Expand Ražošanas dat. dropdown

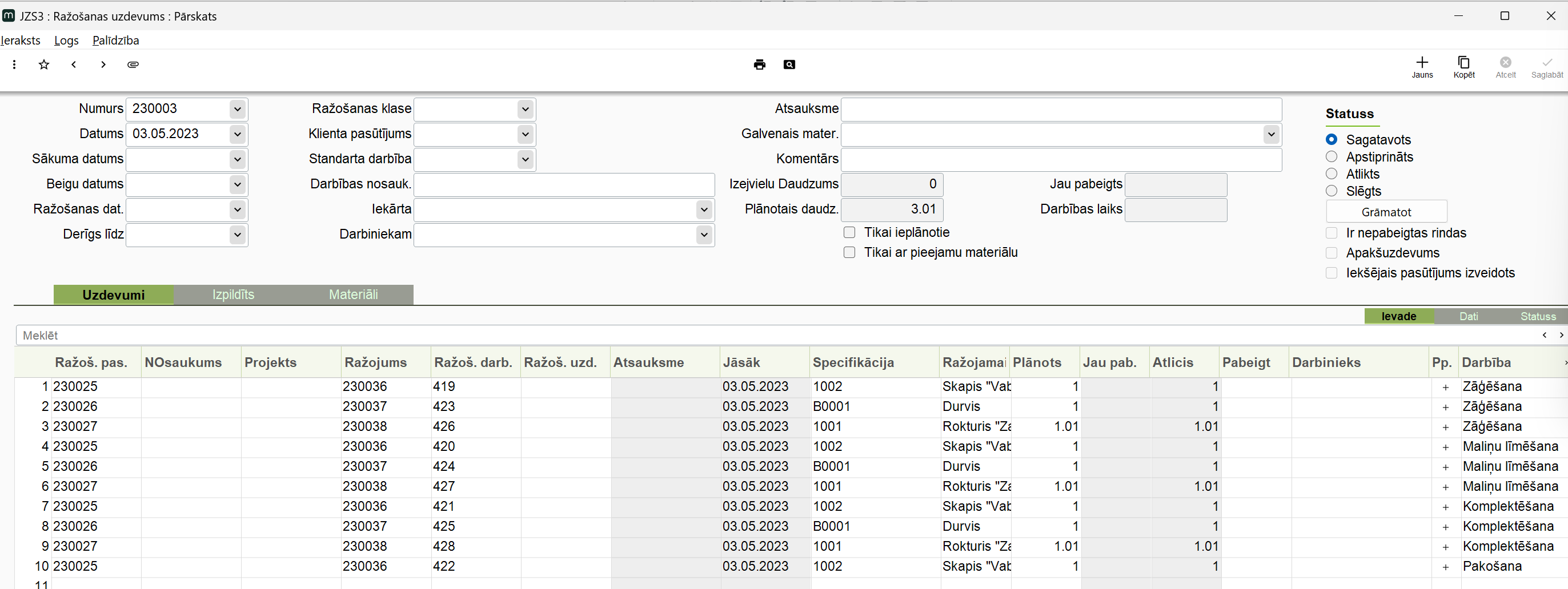coord(238,210)
